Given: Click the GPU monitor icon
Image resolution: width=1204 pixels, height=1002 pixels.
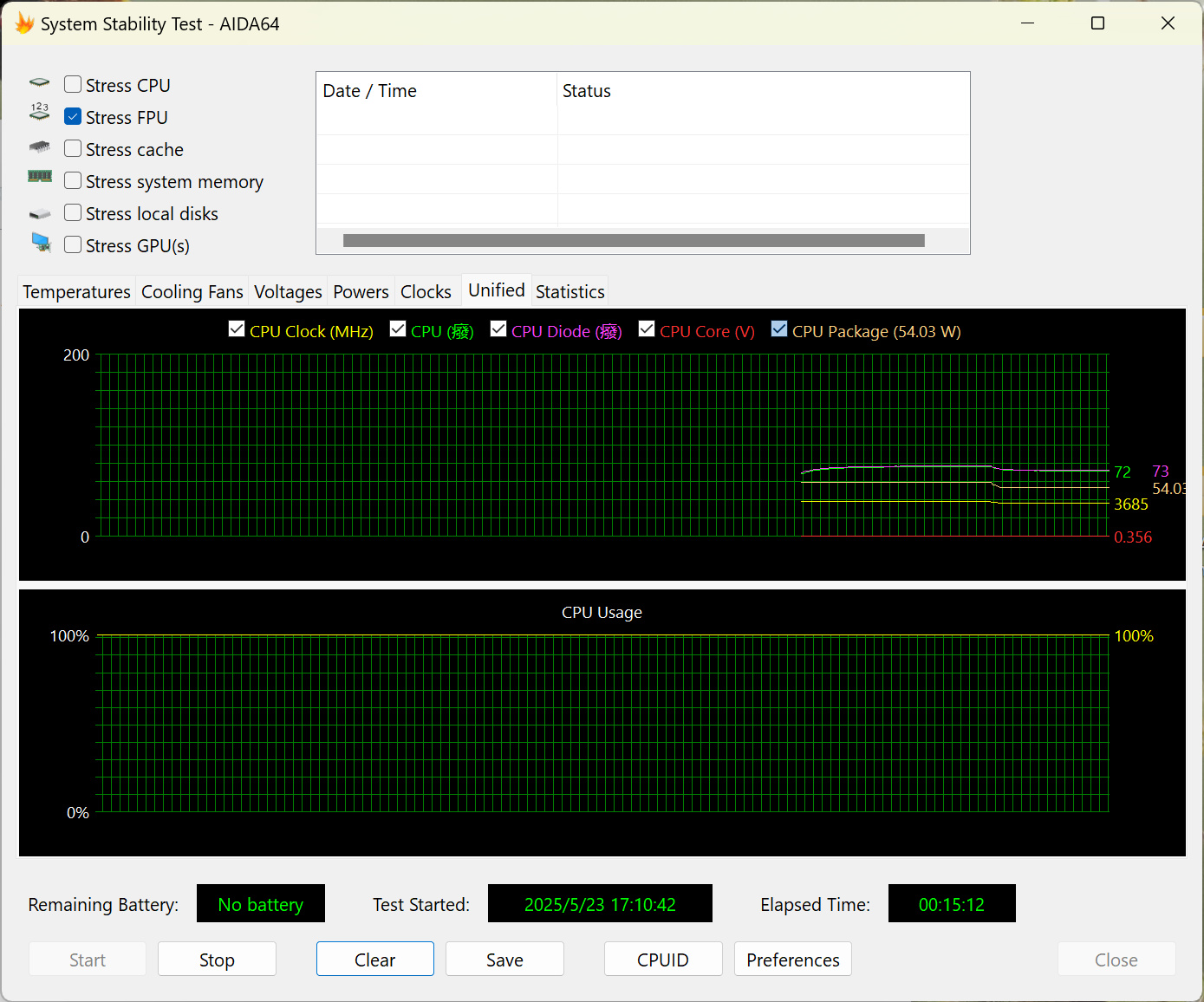Looking at the screenshot, I should tap(41, 243).
